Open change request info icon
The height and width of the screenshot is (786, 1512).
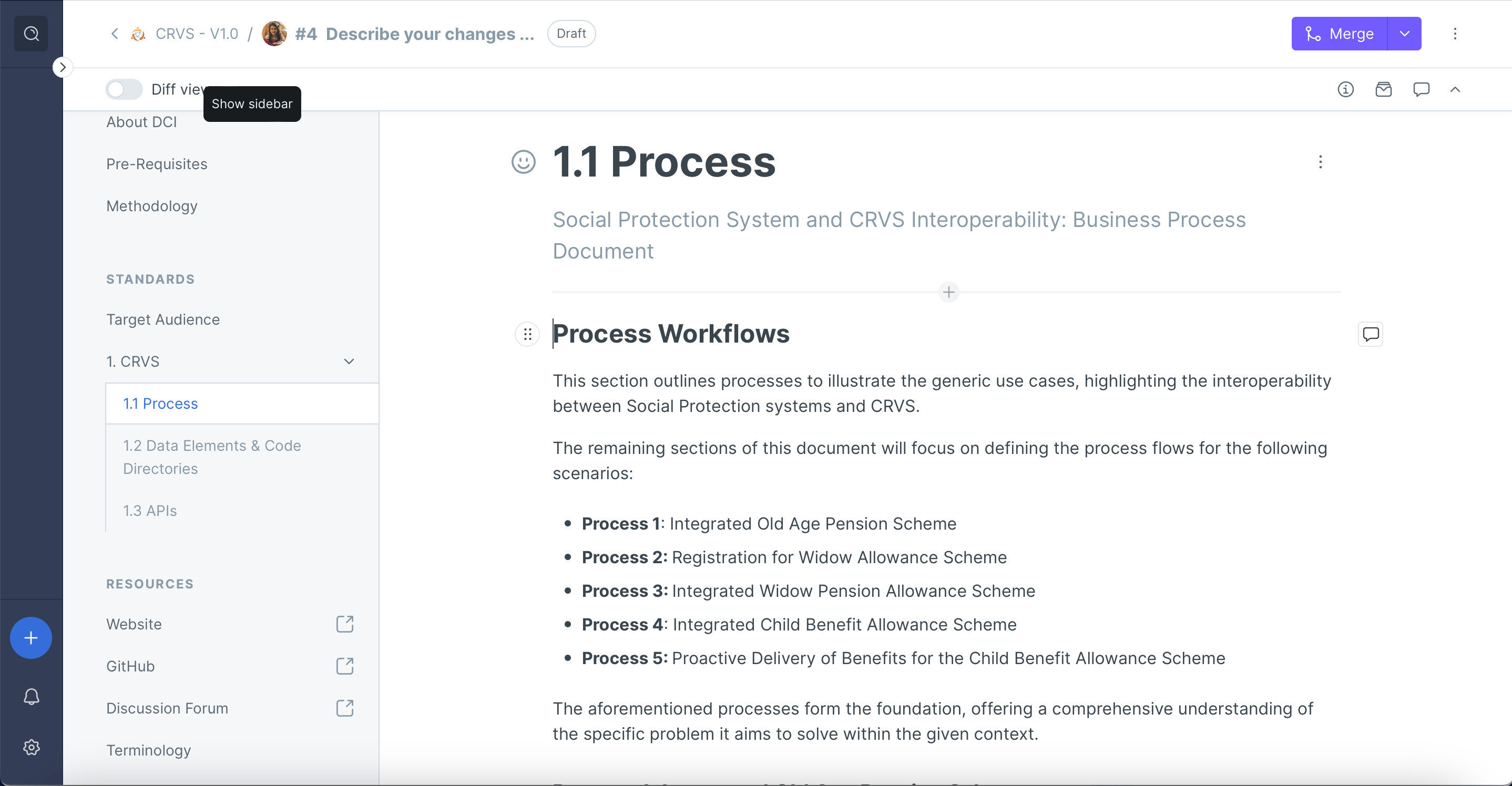(1345, 89)
